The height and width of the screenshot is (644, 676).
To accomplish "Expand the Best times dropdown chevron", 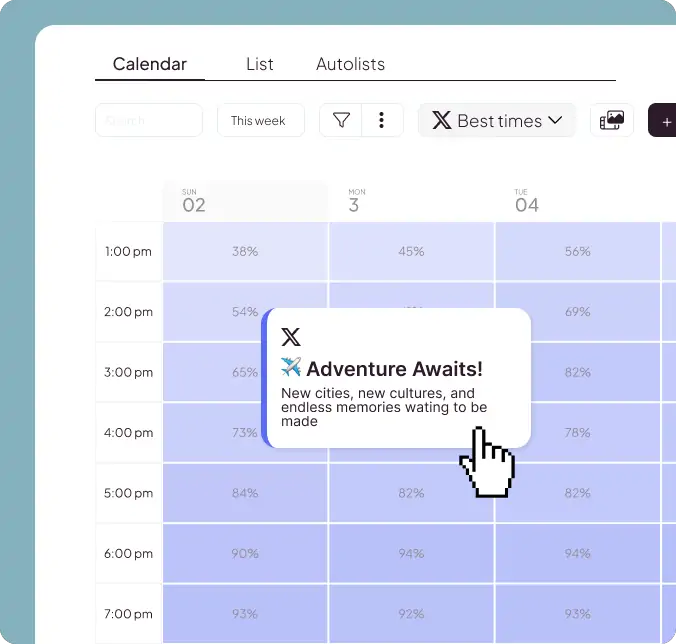I will (556, 121).
